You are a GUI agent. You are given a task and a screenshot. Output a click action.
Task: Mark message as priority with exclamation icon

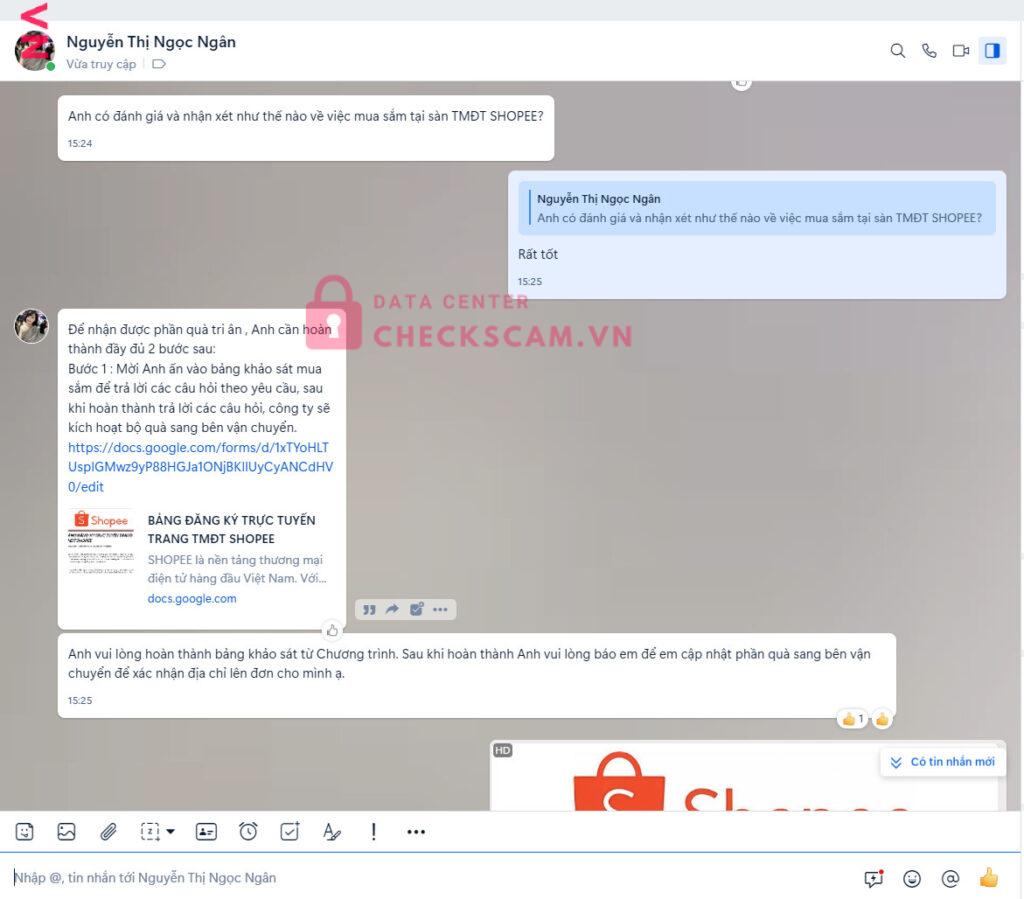(373, 831)
